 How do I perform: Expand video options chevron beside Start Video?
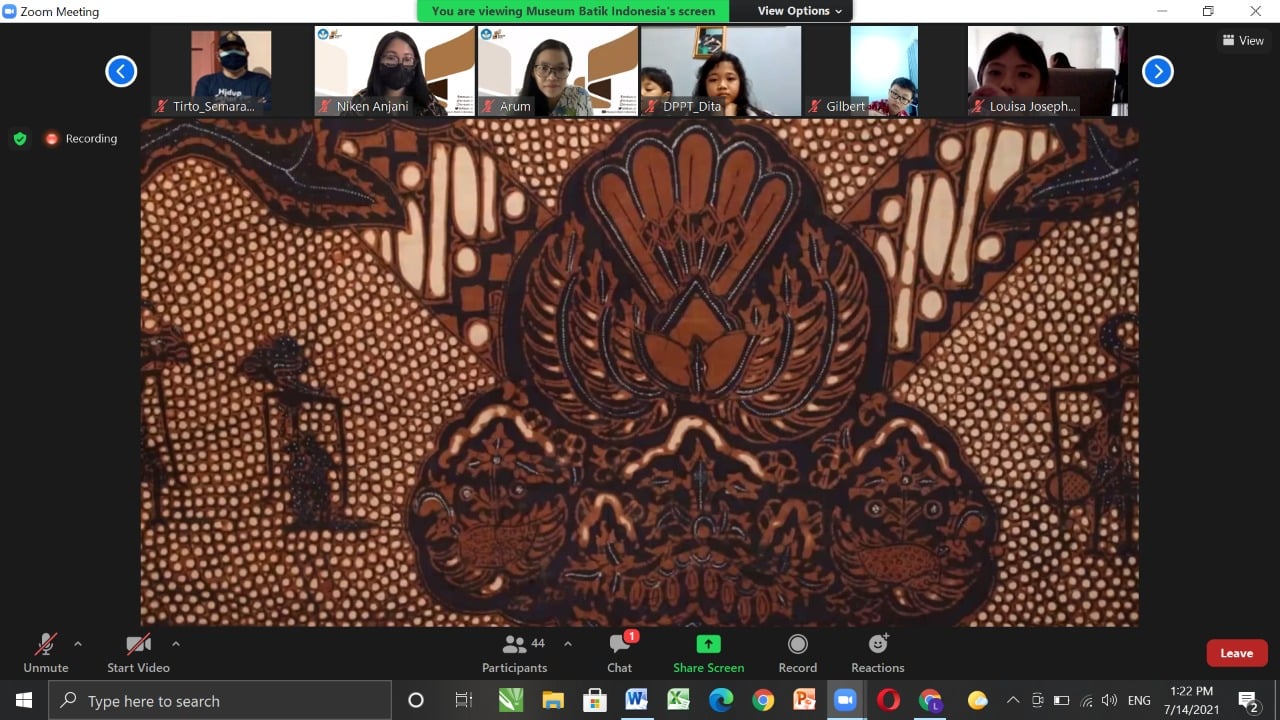click(176, 644)
